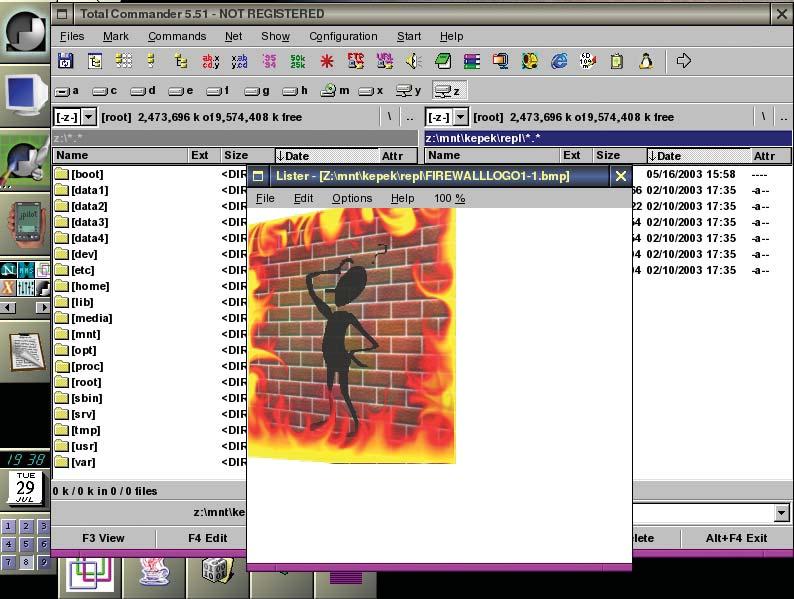Select the active network drive z button
This screenshot has width=794, height=599.
click(x=449, y=91)
